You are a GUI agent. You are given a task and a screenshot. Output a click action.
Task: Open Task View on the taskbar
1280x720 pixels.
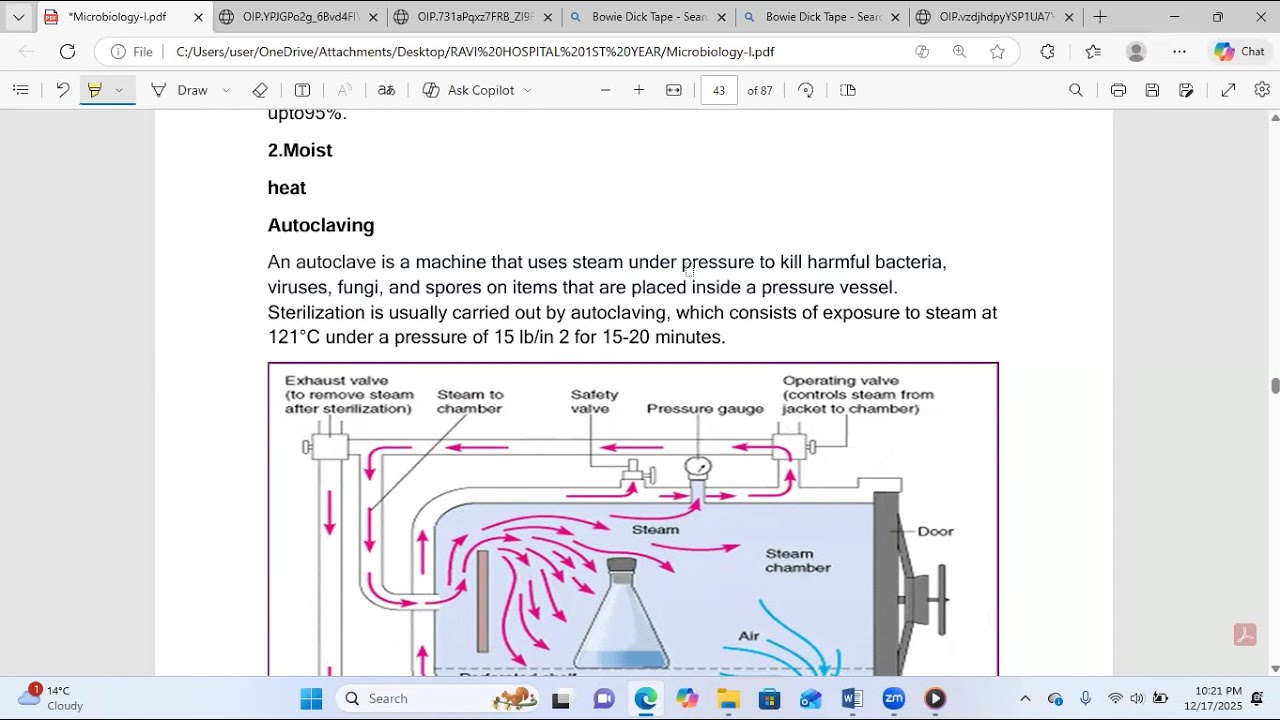(x=561, y=698)
